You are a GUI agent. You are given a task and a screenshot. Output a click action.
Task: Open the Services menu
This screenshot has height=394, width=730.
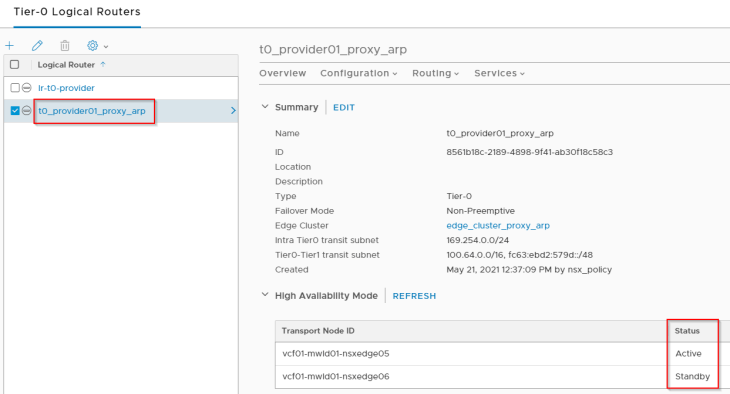point(499,73)
